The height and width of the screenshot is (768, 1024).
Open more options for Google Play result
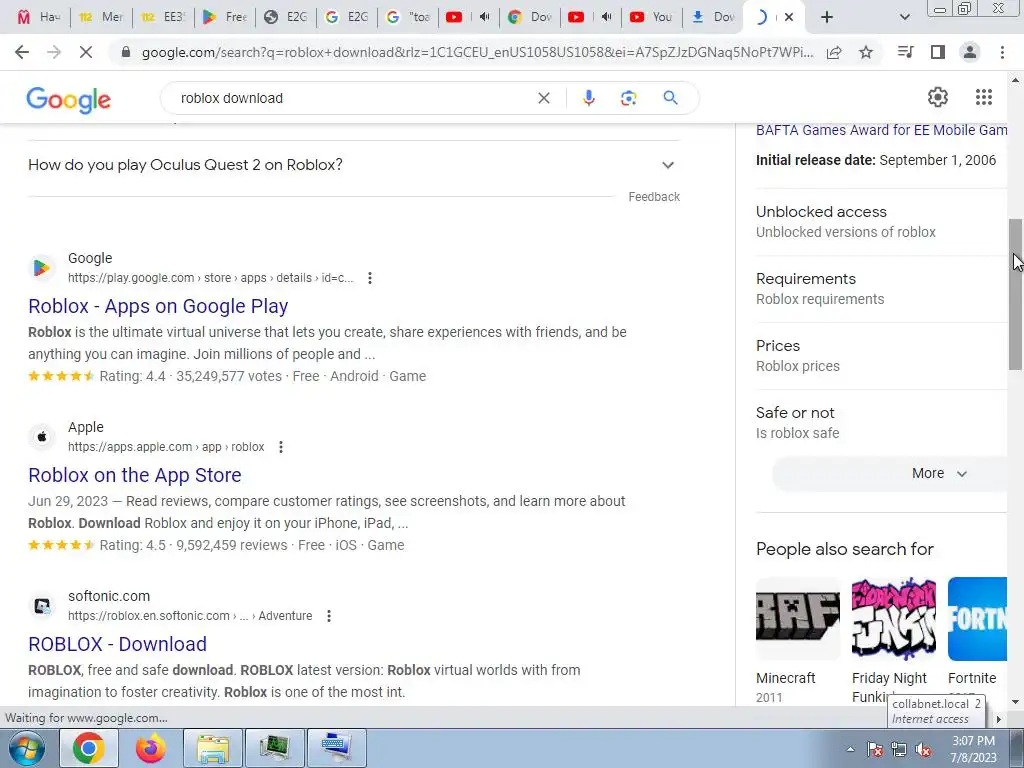pos(370,278)
